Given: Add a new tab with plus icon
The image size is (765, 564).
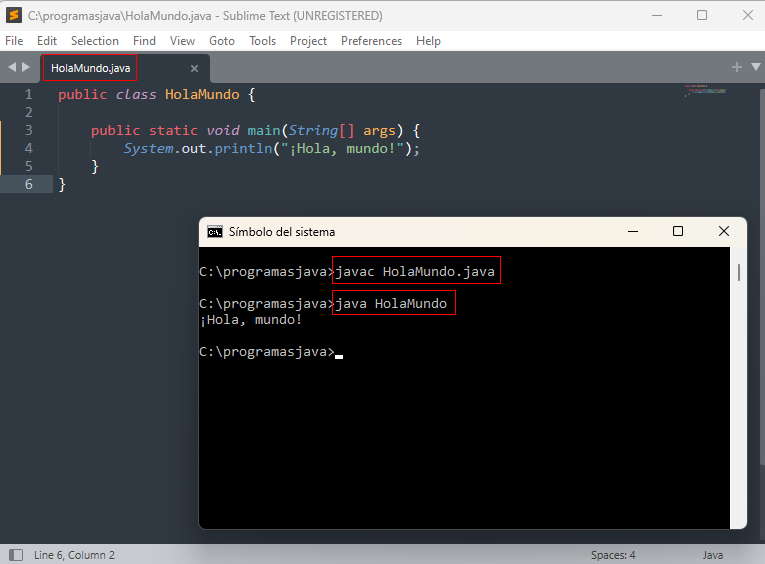Looking at the screenshot, I should click(737, 67).
